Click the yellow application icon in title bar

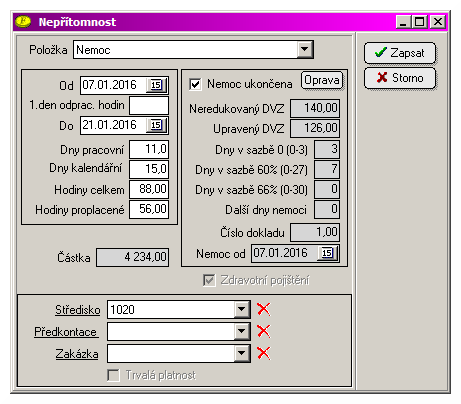[23, 22]
